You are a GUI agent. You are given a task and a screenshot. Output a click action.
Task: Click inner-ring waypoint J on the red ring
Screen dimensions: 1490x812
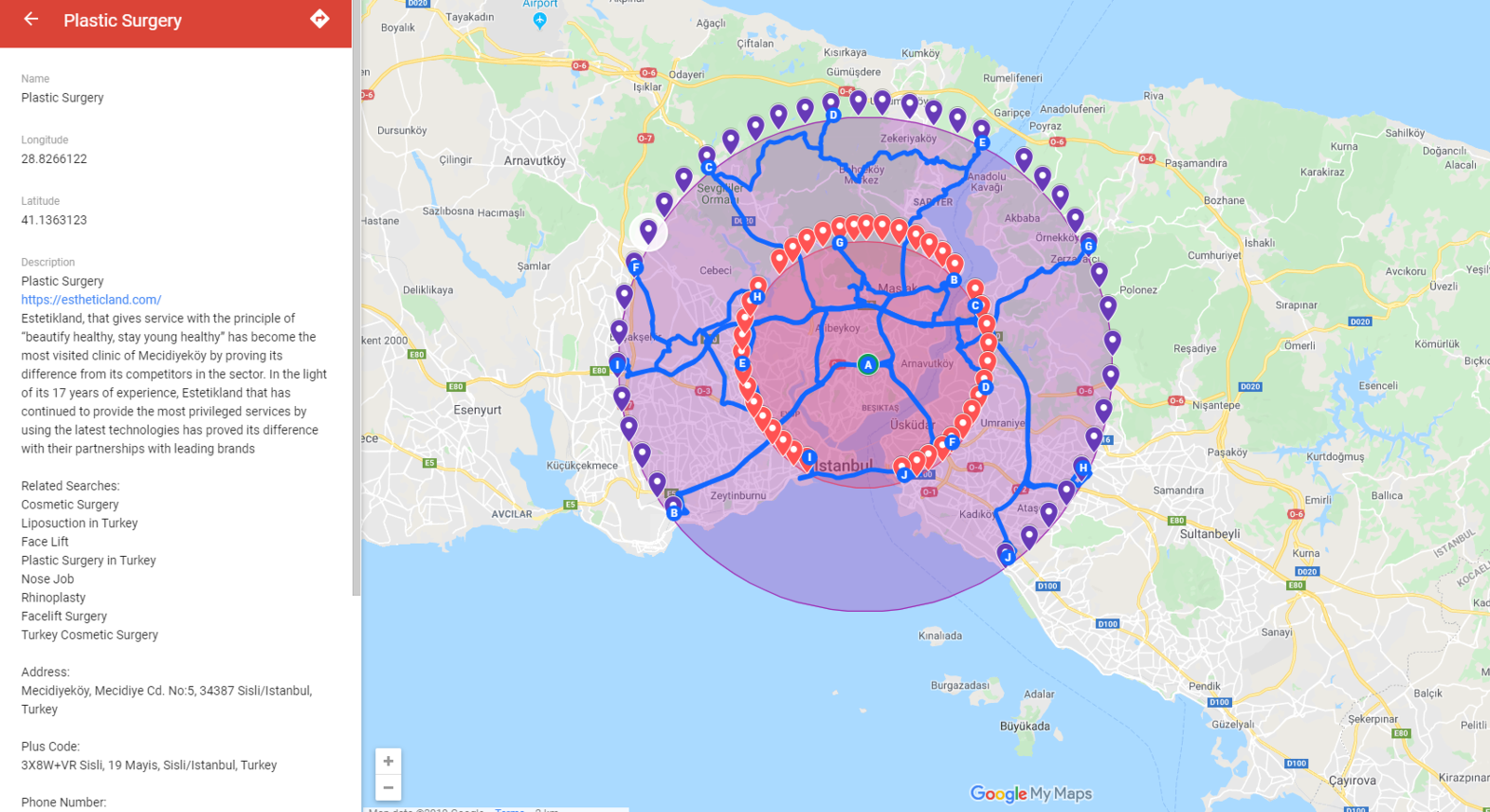tap(903, 474)
